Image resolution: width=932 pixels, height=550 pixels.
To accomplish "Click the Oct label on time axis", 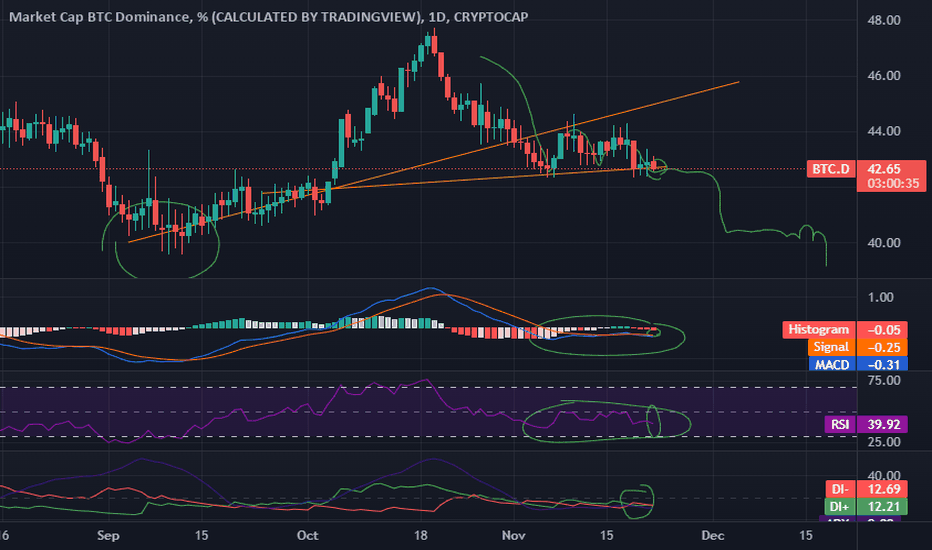I will click(x=308, y=536).
